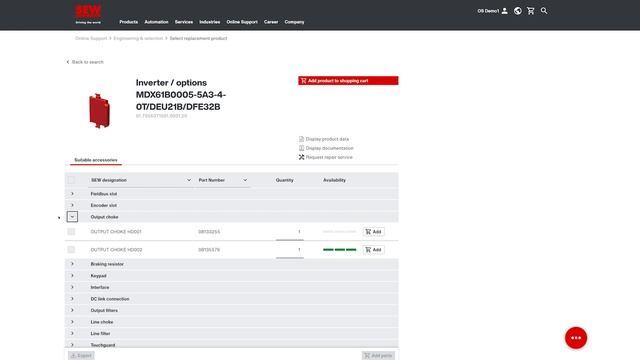Open the shopping cart icon in header
The image size is (640, 360).
[x=531, y=11]
